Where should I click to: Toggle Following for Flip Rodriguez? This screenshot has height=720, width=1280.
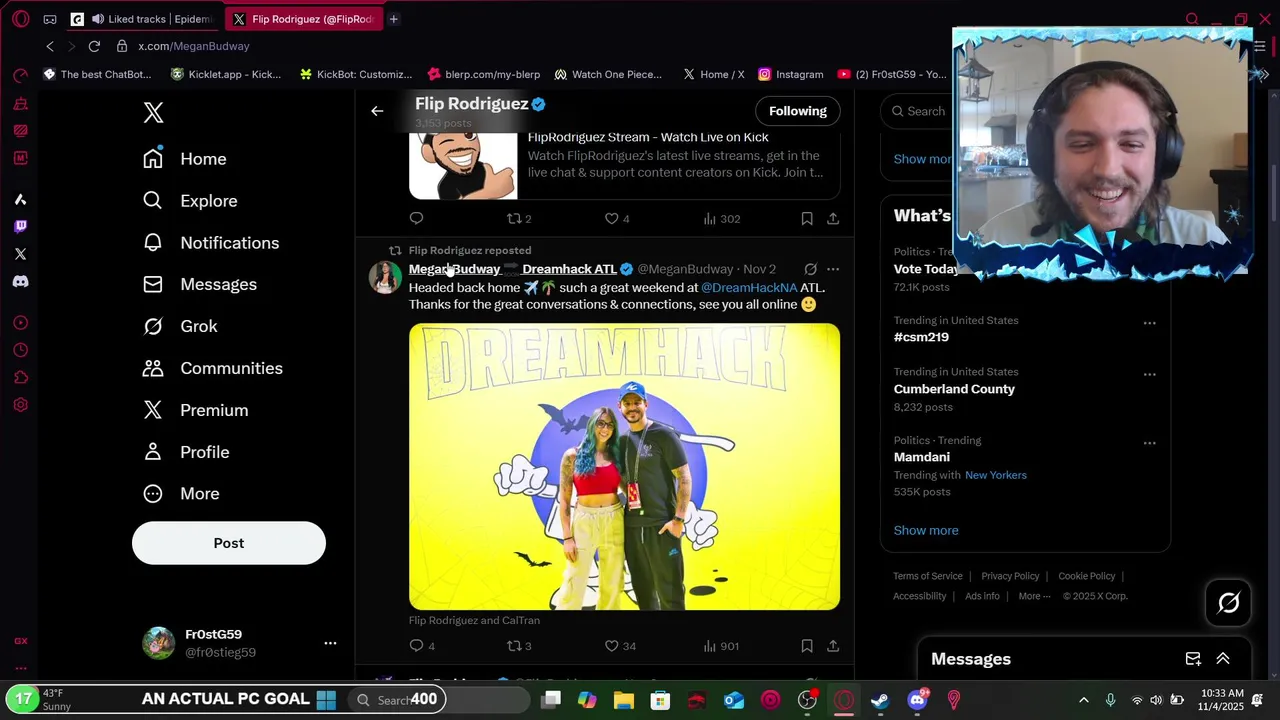[x=798, y=111]
